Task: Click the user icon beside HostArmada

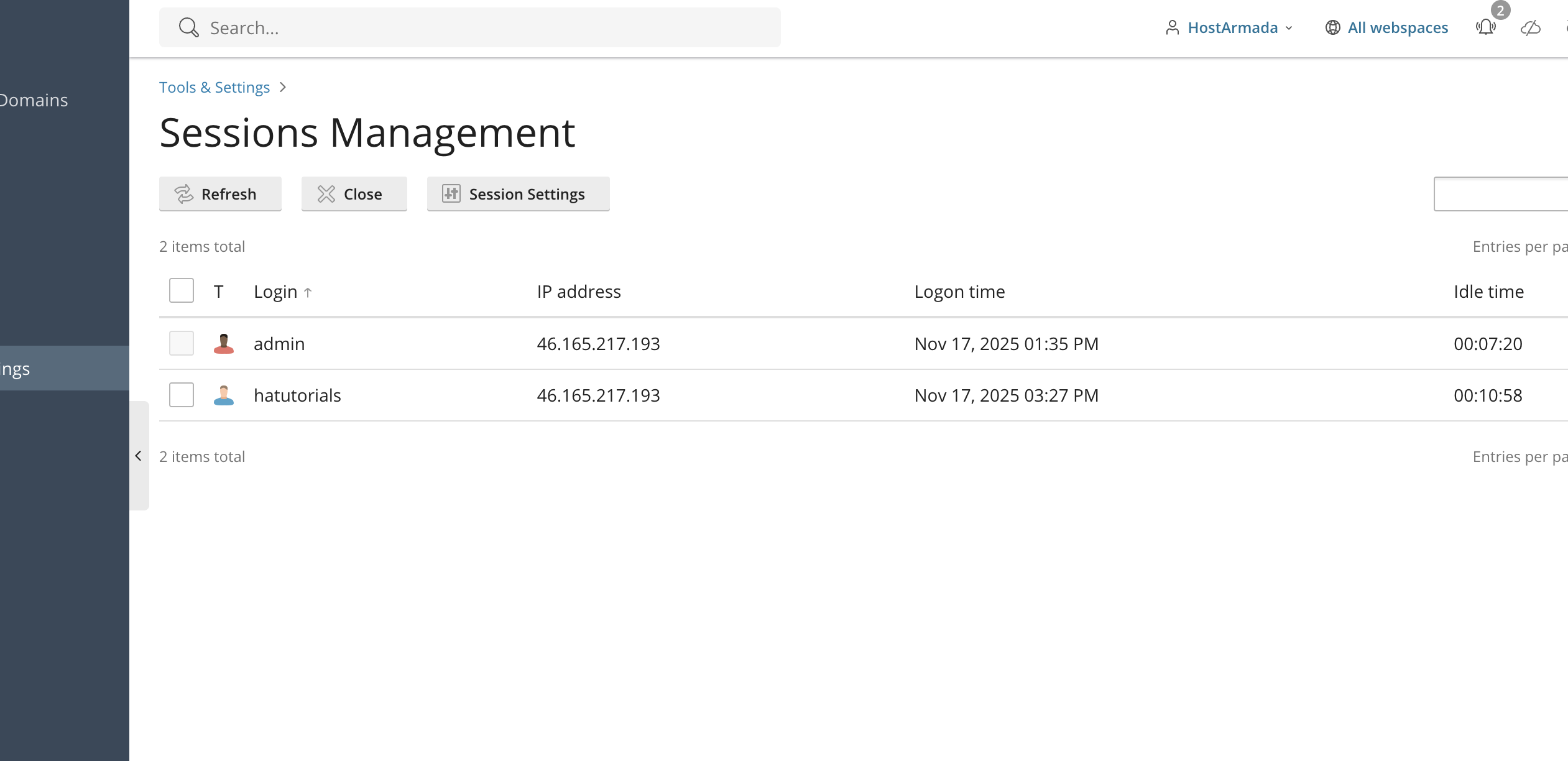Action: [x=1172, y=27]
